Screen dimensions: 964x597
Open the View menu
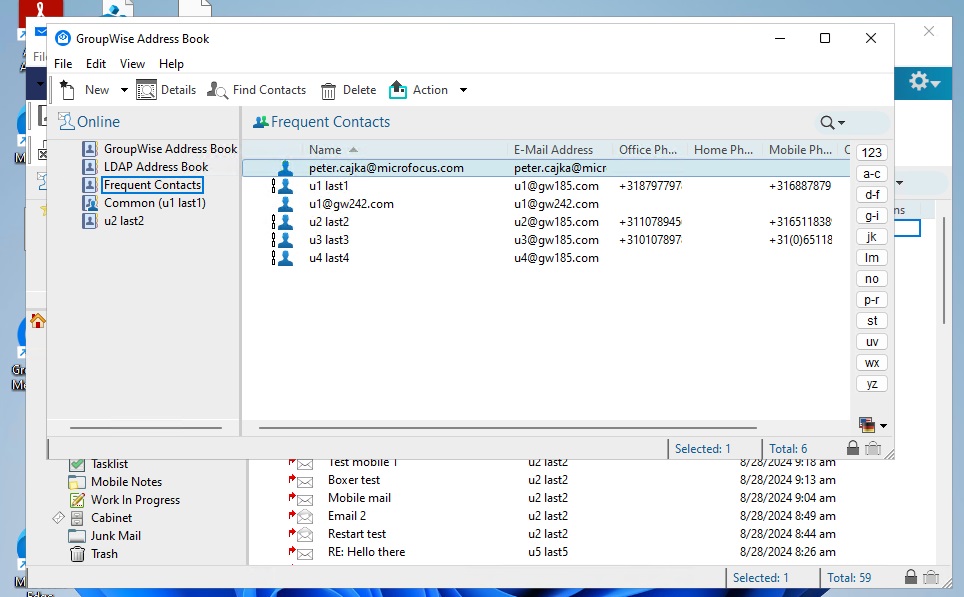132,64
